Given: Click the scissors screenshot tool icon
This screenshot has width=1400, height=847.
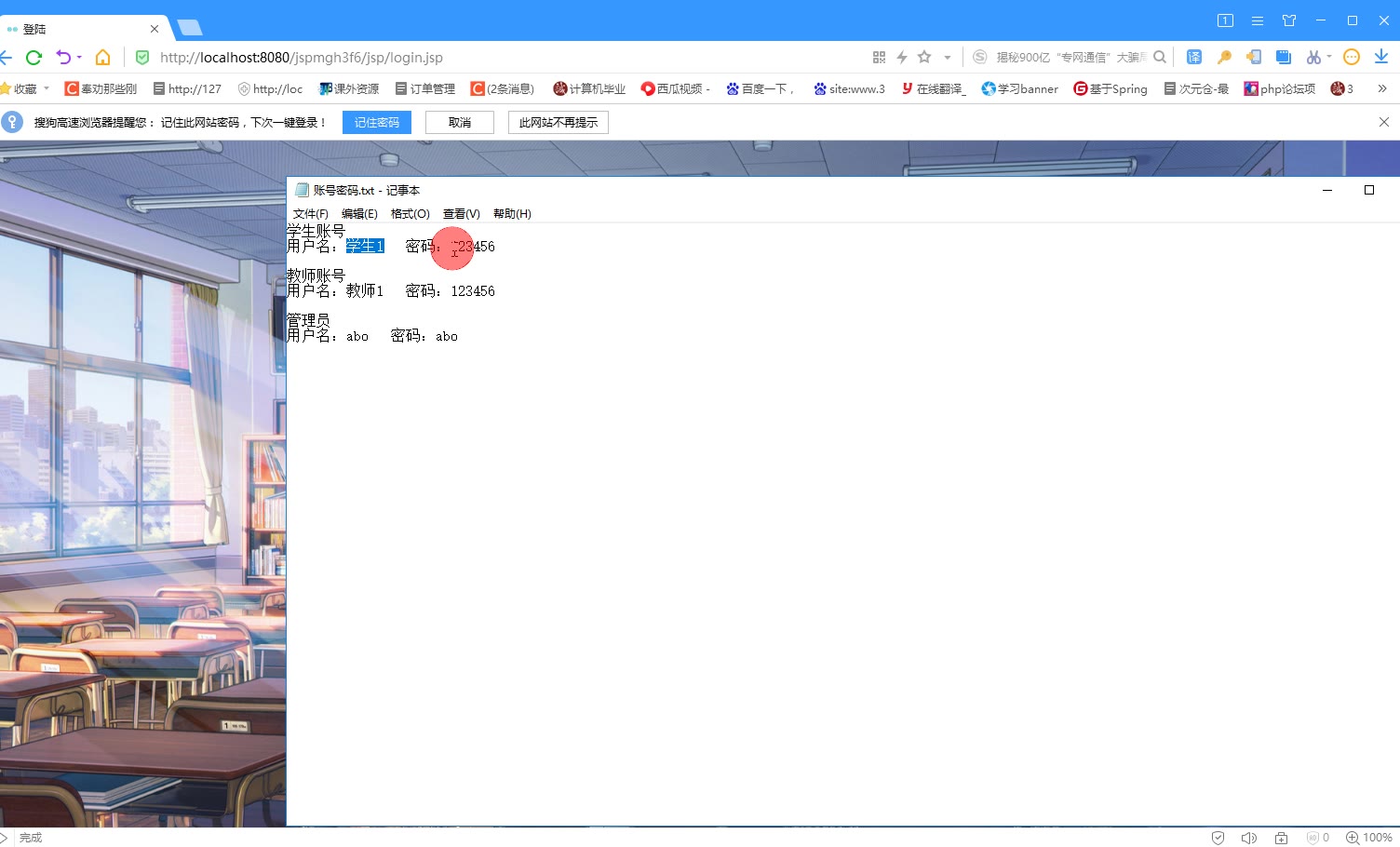Looking at the screenshot, I should [x=1313, y=58].
